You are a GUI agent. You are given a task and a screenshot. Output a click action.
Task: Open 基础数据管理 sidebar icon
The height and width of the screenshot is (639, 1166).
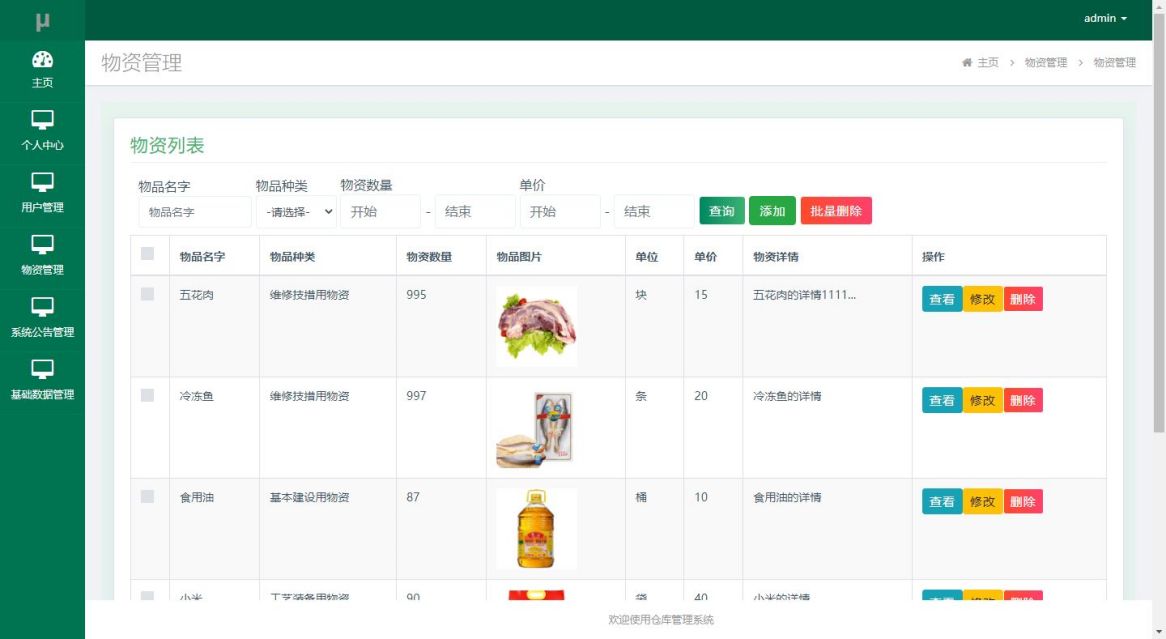click(42, 369)
